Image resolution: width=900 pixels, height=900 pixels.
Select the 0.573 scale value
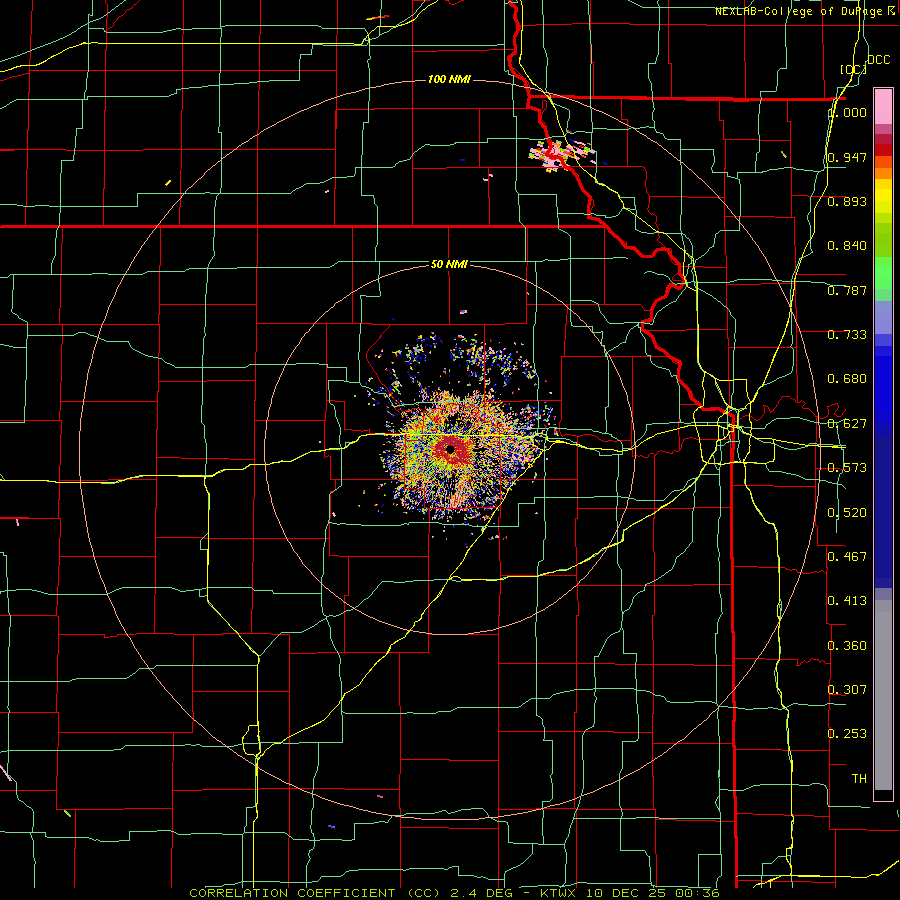(847, 468)
